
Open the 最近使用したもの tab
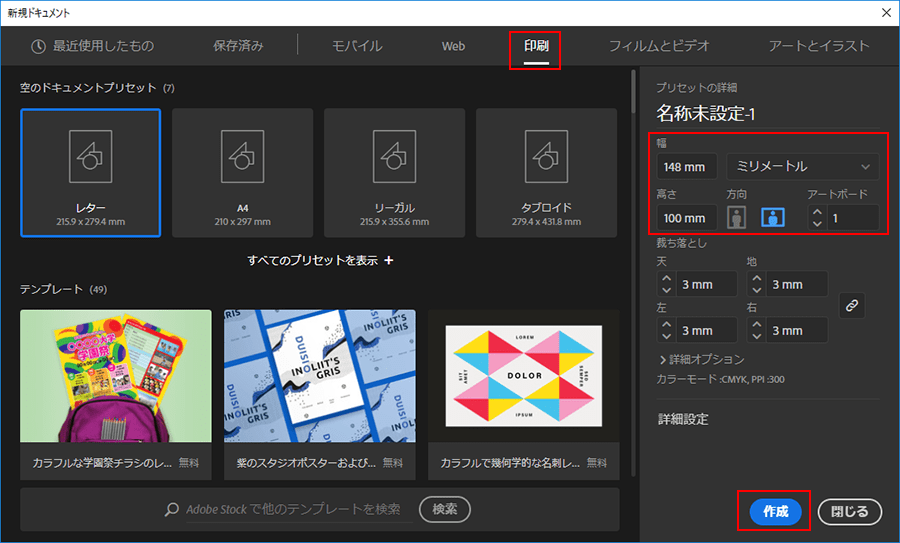pyautogui.click(x=92, y=46)
